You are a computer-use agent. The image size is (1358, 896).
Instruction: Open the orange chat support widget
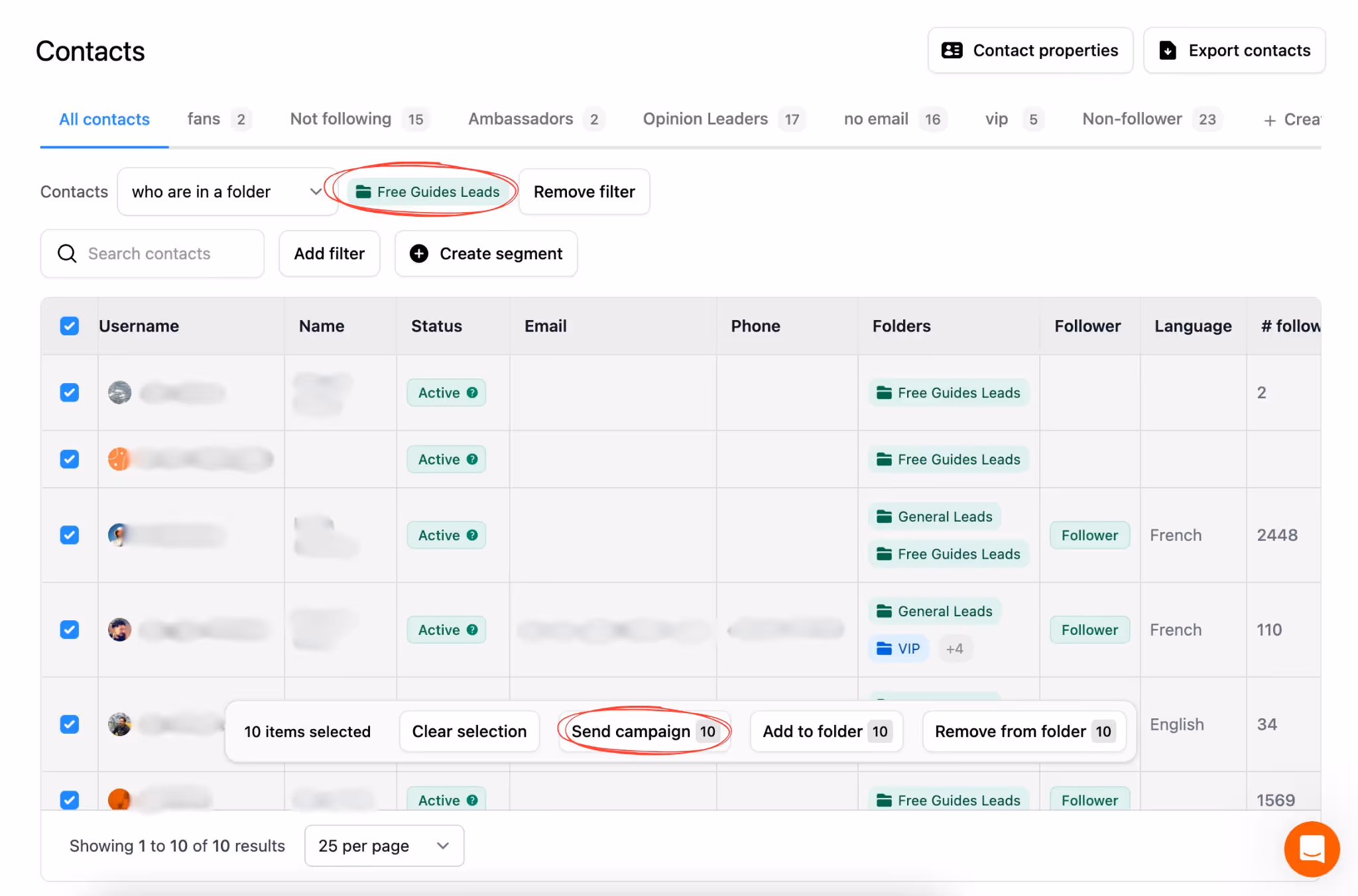point(1311,848)
